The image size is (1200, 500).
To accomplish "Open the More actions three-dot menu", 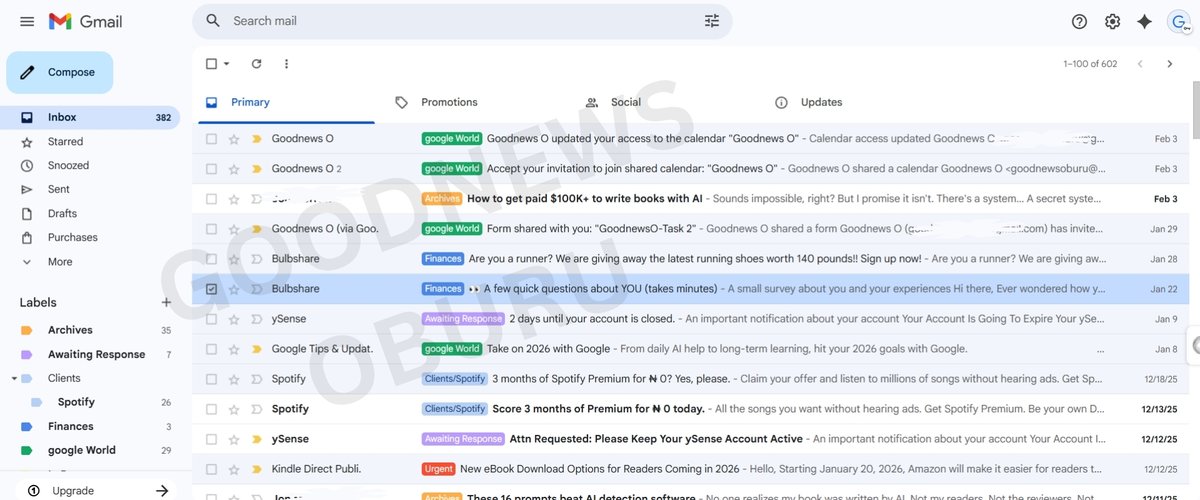I will click(x=286, y=64).
